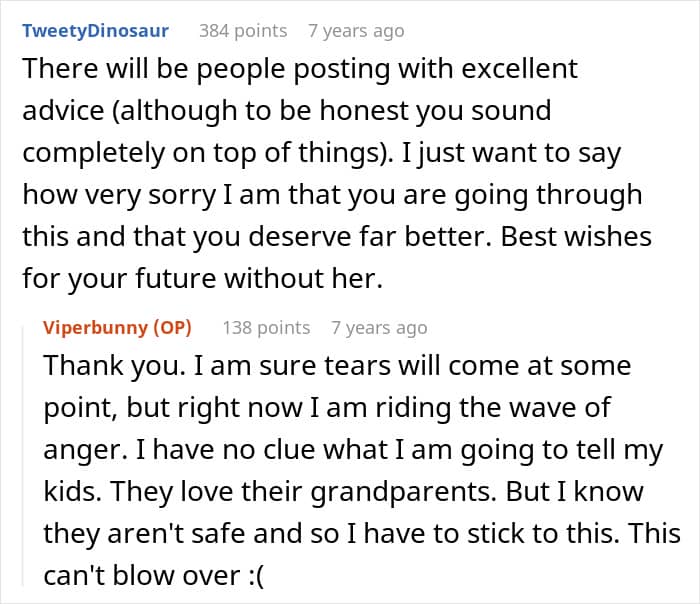Click the words 'Best wishes' in the comment
The image size is (700, 604).
tap(576, 236)
